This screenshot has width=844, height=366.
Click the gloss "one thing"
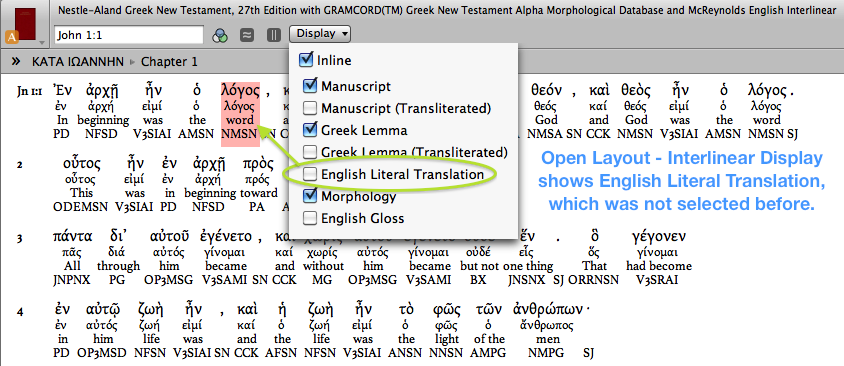point(528,266)
